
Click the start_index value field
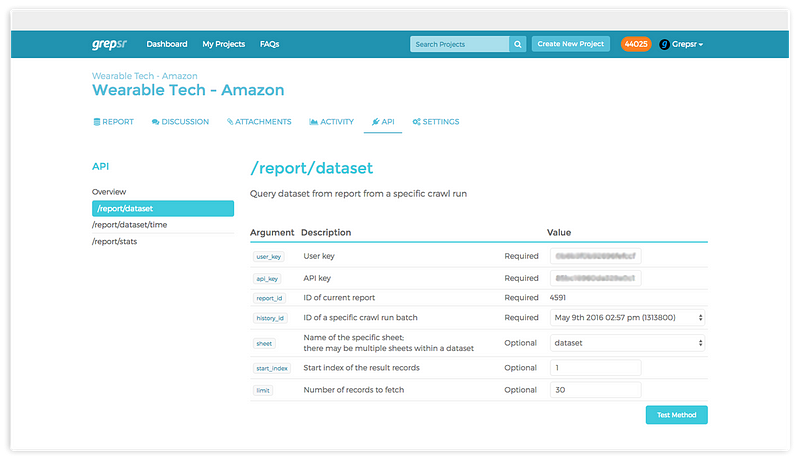pyautogui.click(x=595, y=368)
